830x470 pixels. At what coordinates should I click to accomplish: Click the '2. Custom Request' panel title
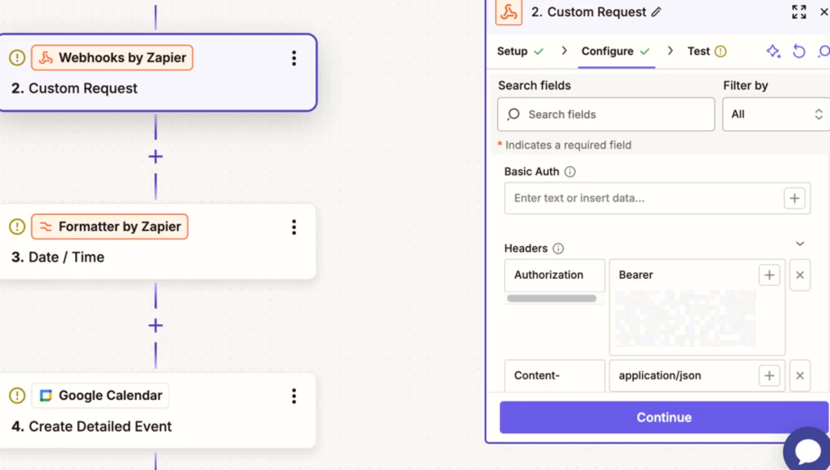pos(589,12)
